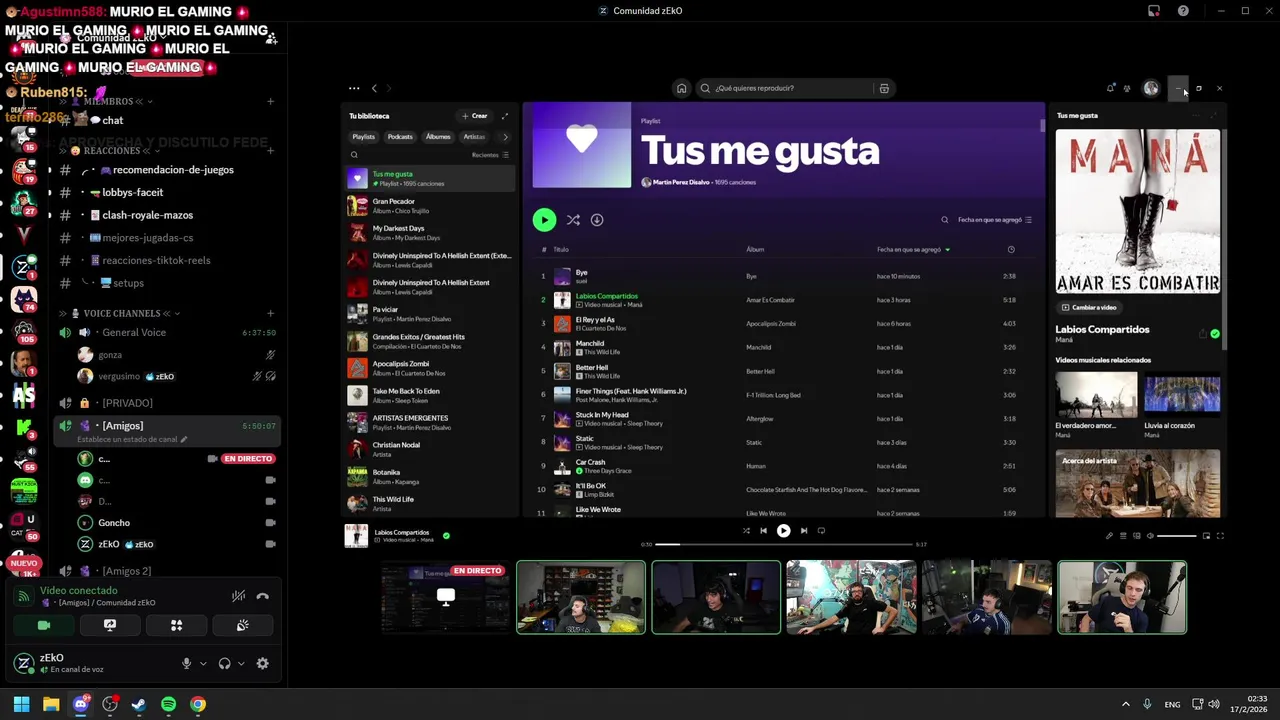The image size is (1280, 720).
Task: Open headphone options dropdown arrow in Discord
Action: (241, 663)
